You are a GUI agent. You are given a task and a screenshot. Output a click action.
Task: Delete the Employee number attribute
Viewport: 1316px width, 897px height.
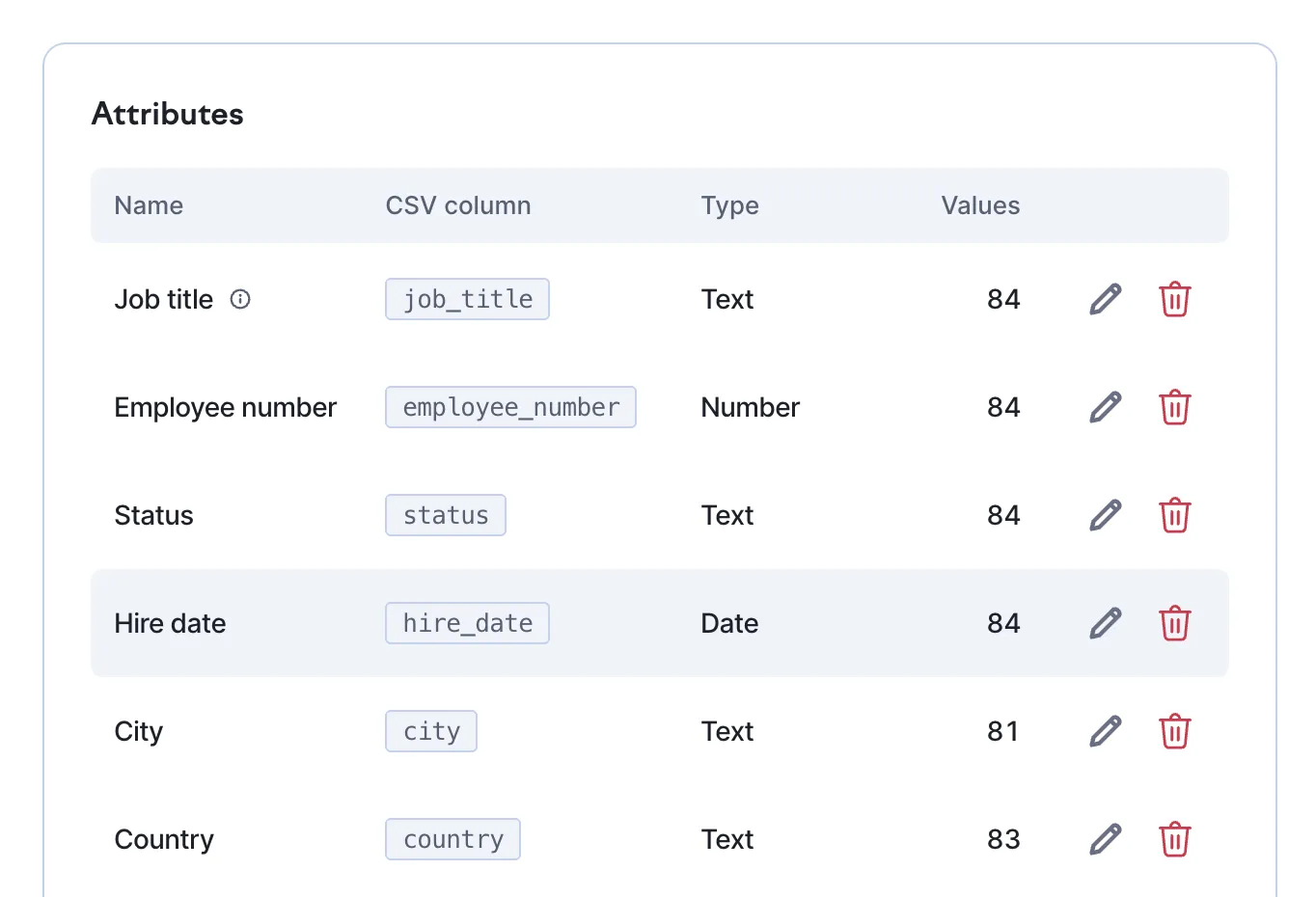click(1174, 407)
